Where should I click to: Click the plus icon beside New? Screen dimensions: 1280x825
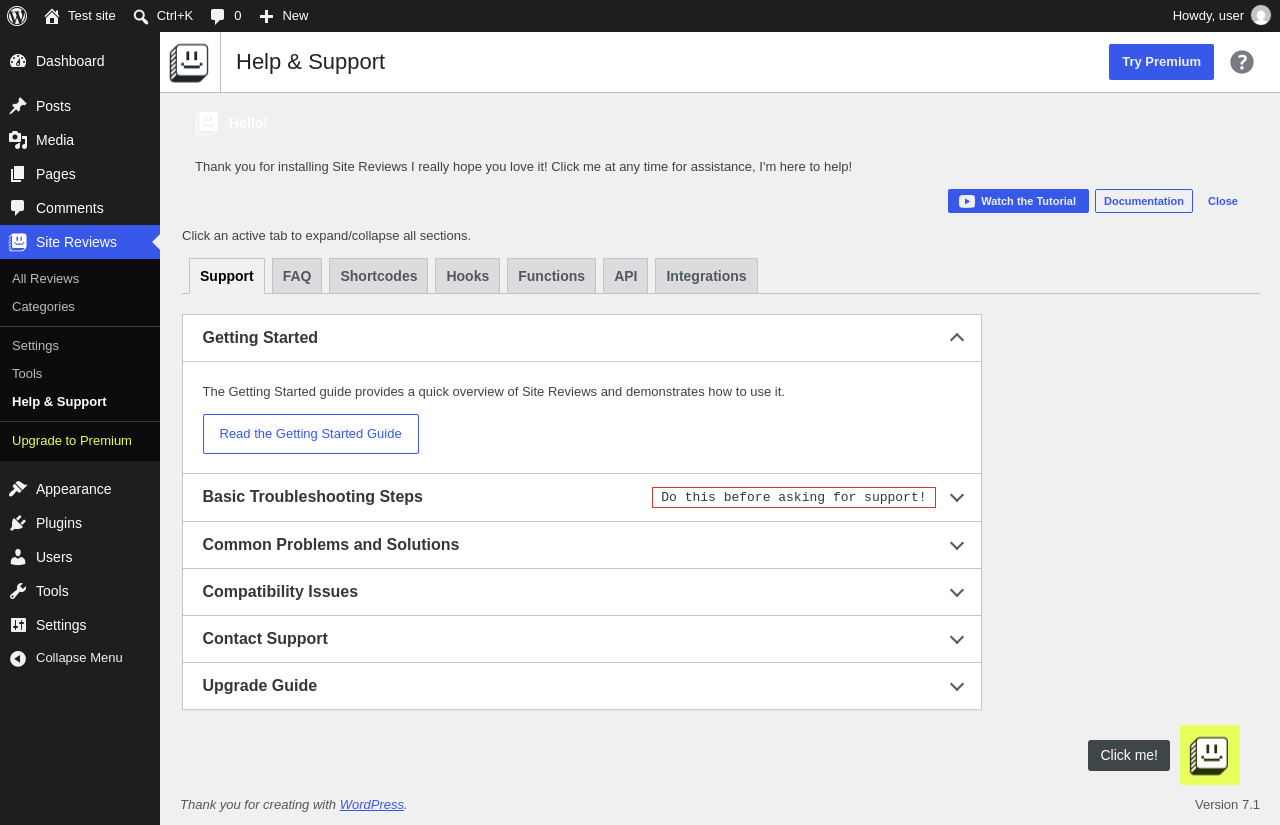tap(266, 16)
